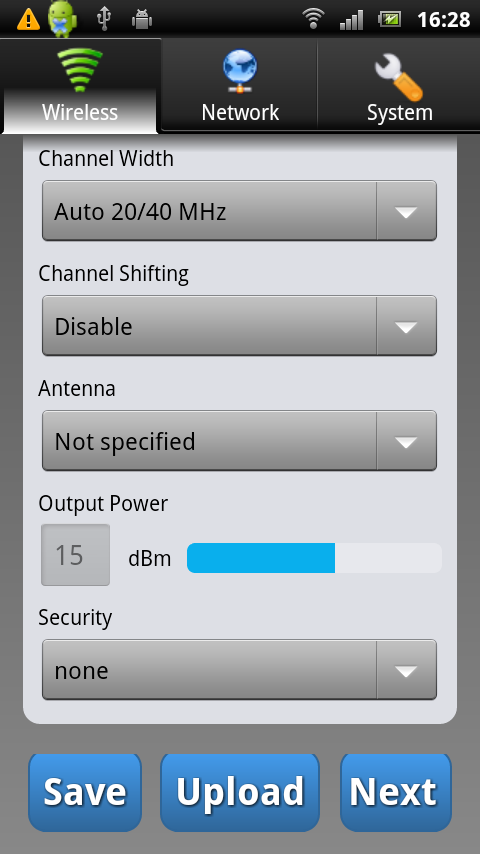
Task: Adjust the Output Power blue slider
Action: click(x=314, y=558)
